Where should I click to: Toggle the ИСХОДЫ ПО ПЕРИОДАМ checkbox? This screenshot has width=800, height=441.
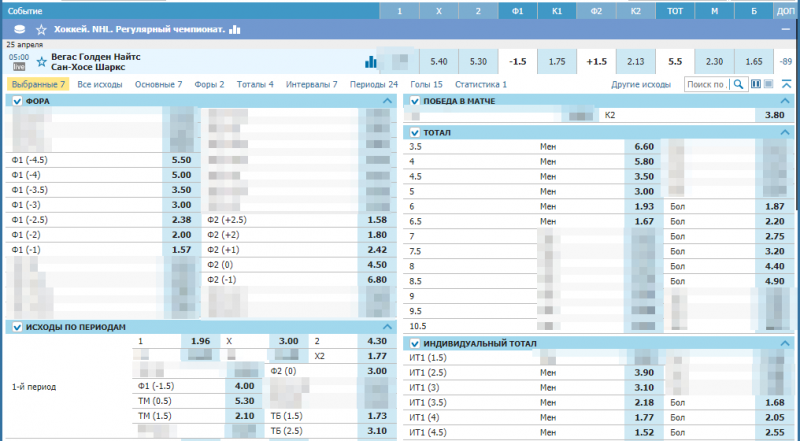pos(17,327)
